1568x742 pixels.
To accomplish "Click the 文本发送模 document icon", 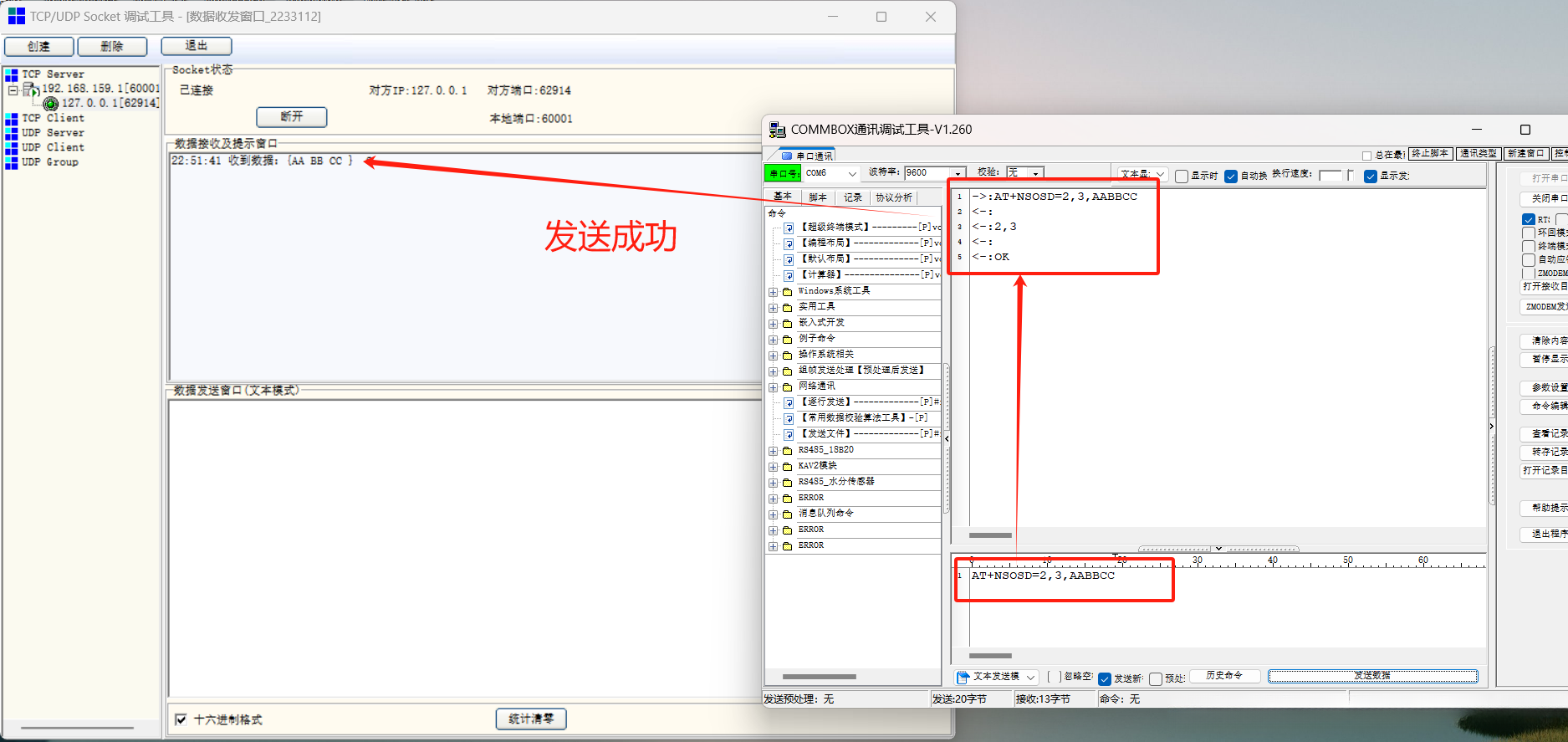I will (963, 677).
